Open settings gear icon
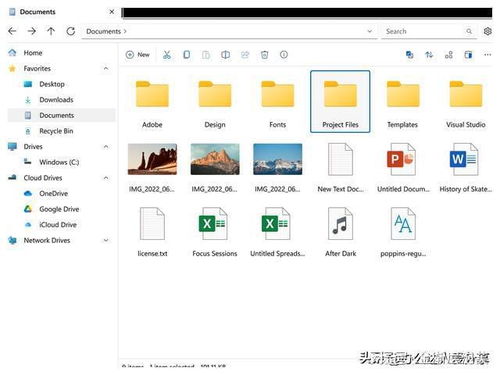Screen dimensions: 500x375 tap(487, 31)
